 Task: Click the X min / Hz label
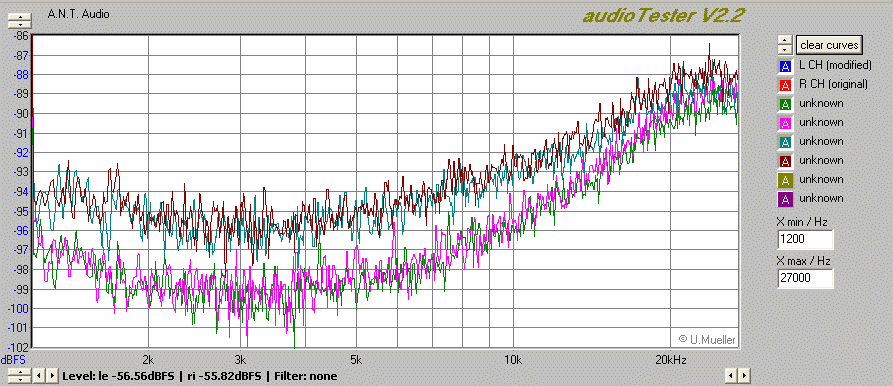pyautogui.click(x=802, y=222)
